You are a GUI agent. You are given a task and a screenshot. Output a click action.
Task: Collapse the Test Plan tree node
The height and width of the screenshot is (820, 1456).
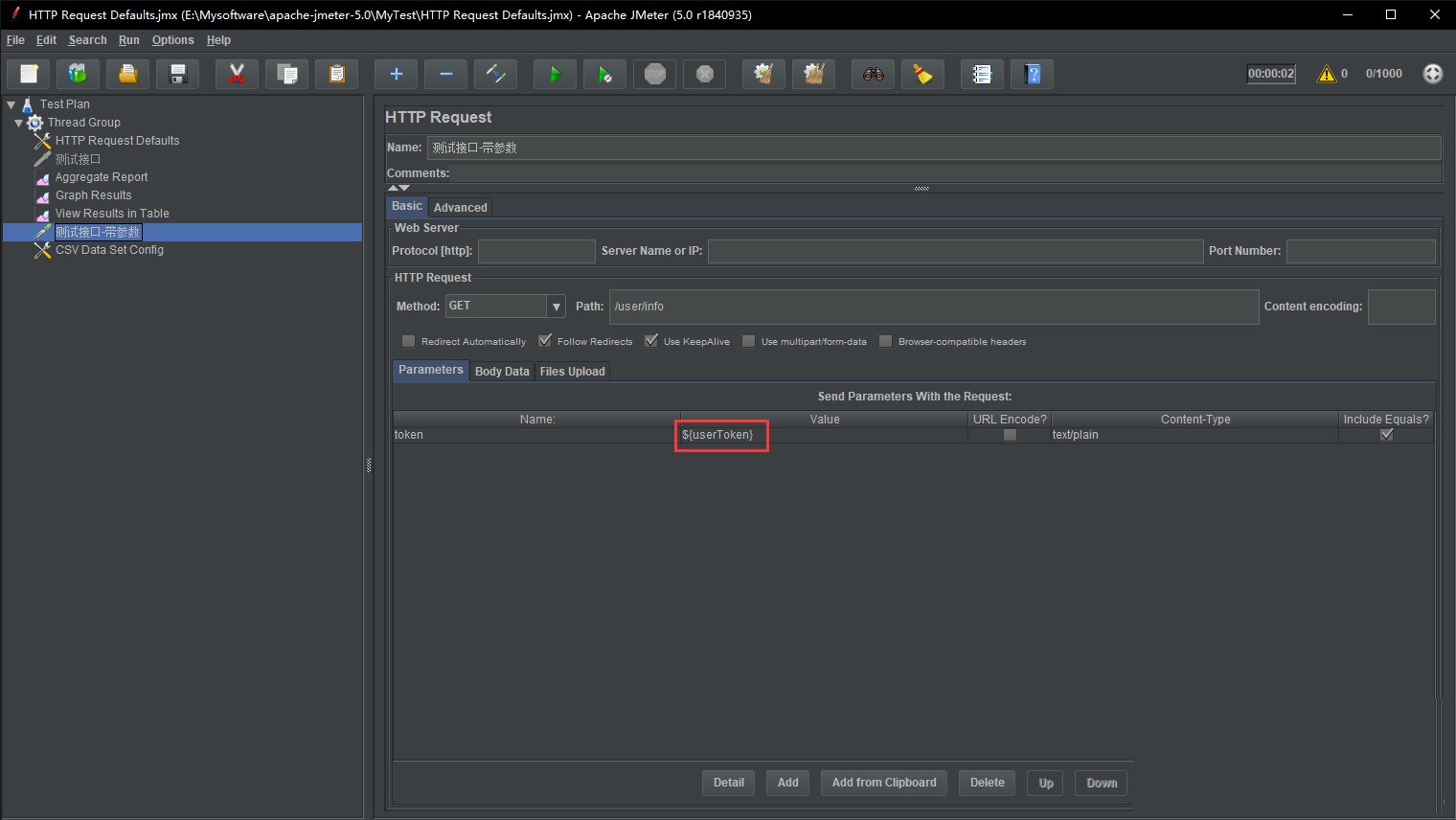pyautogui.click(x=11, y=104)
